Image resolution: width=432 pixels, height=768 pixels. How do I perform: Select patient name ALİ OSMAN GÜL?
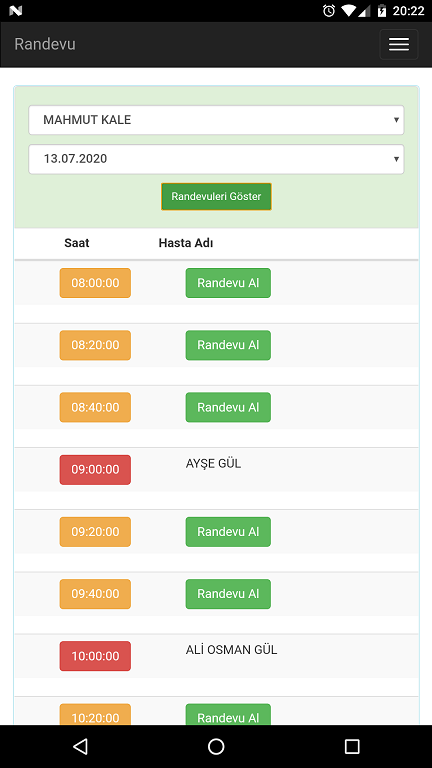231,650
